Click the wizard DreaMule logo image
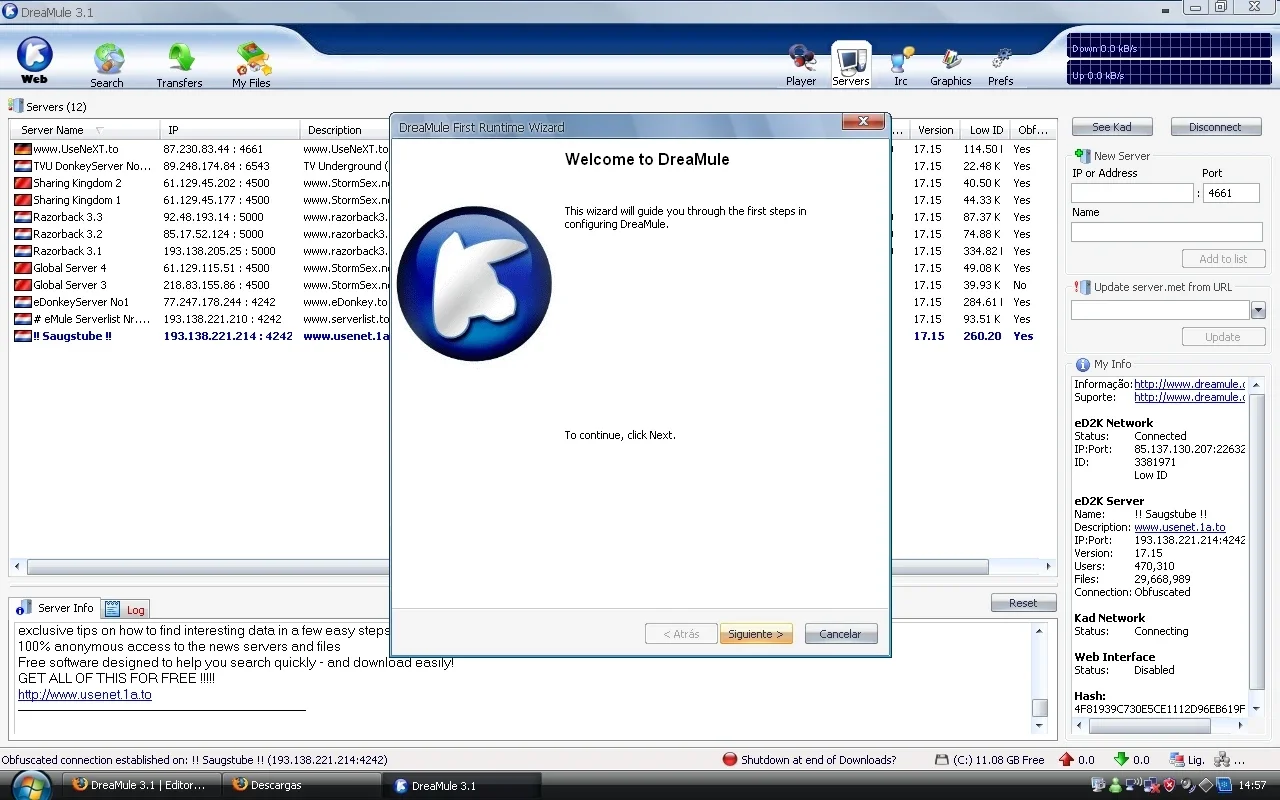Viewport: 1280px width, 800px height. 474,283
